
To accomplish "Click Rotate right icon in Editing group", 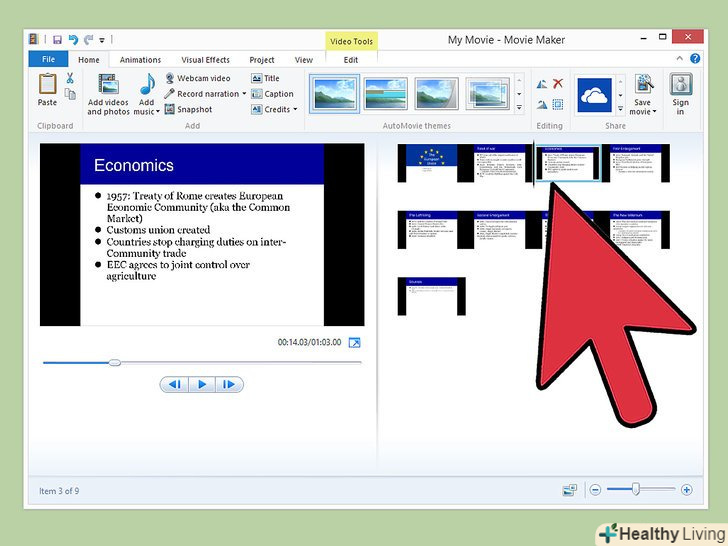I will click(542, 104).
